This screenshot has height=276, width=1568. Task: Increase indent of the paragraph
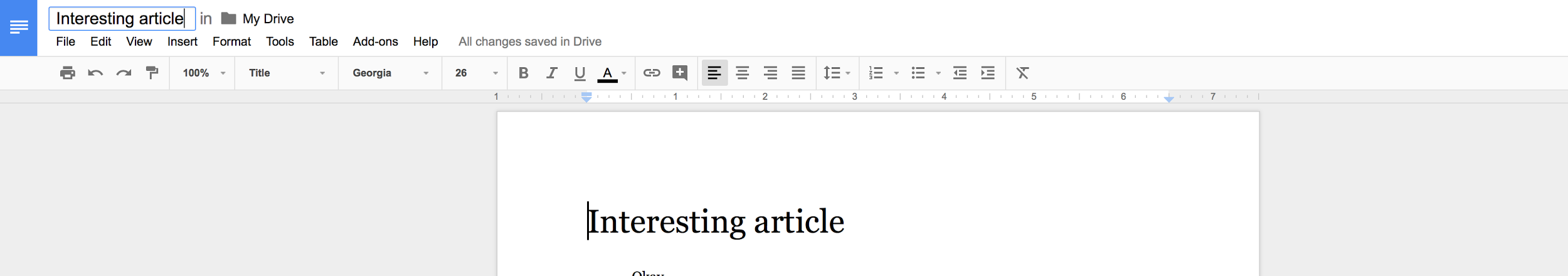(x=988, y=73)
